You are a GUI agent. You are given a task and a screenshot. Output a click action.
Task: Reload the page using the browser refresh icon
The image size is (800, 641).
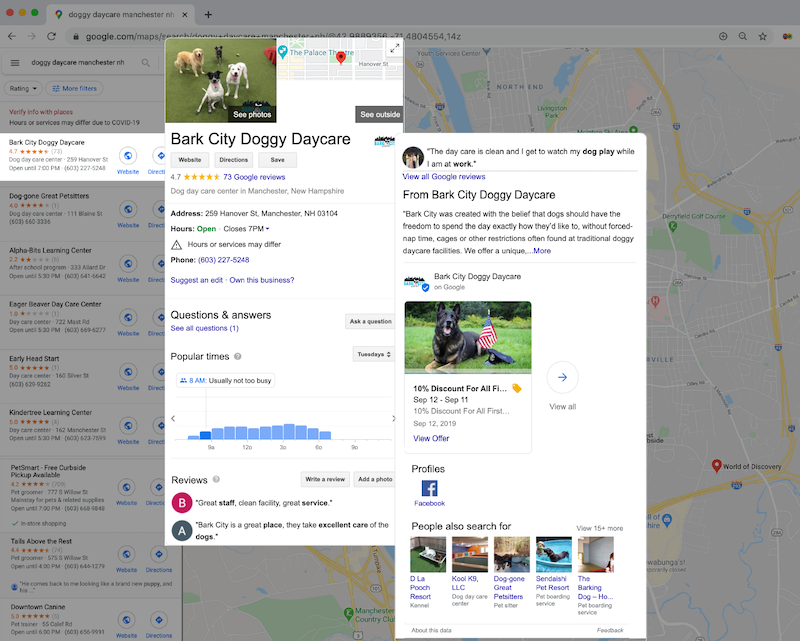pyautogui.click(x=51, y=36)
